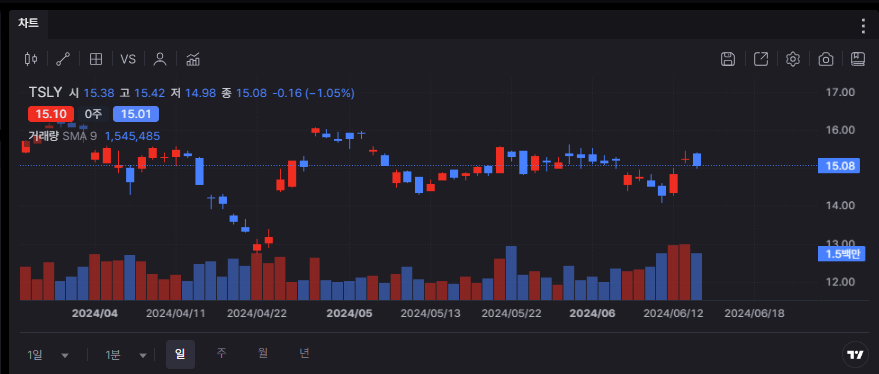Open the guide book icon in the toolbar
Image resolution: width=879 pixels, height=374 pixels.
pyautogui.click(x=858, y=59)
